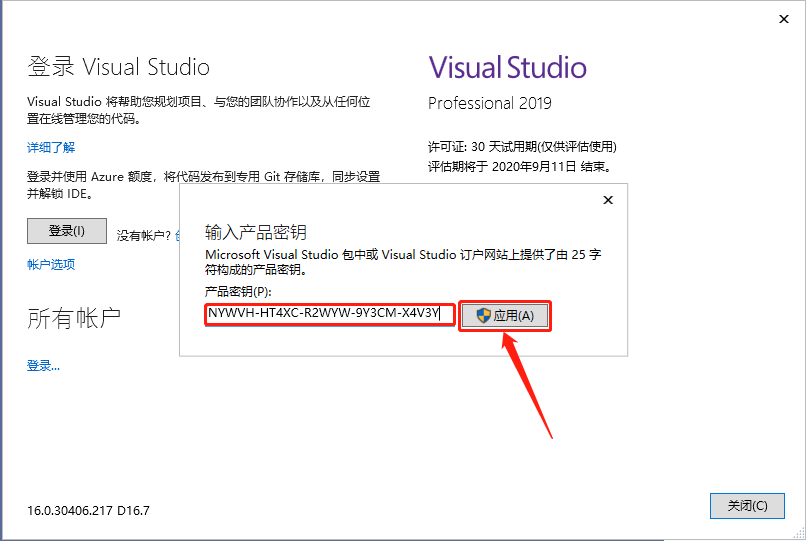Click the 没有帐户? text
The width and height of the screenshot is (806, 541).
click(143, 236)
